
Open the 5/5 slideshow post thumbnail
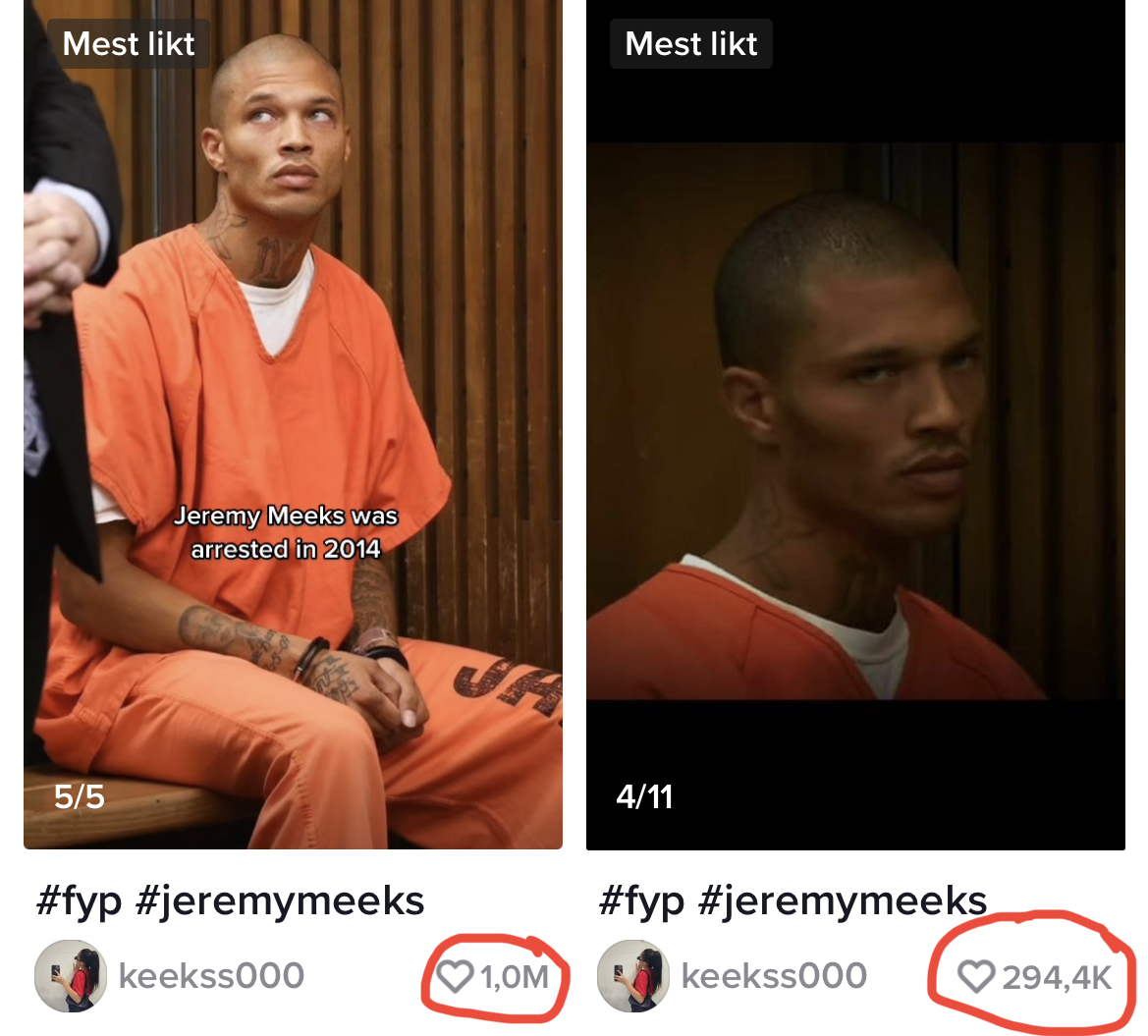tap(293, 424)
